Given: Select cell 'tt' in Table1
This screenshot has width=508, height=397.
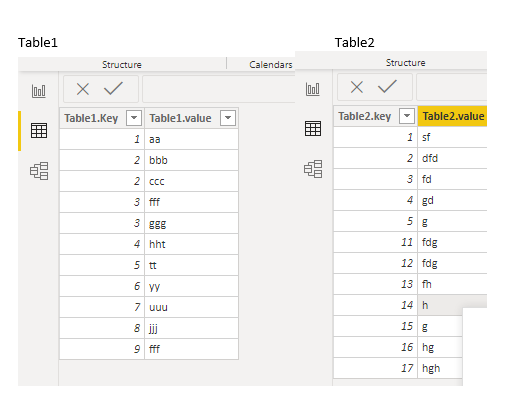Looking at the screenshot, I should point(191,265).
